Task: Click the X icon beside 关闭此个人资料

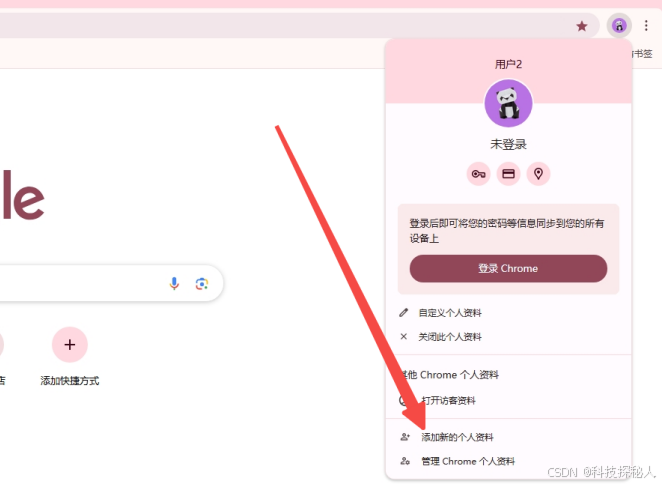Action: (x=404, y=337)
